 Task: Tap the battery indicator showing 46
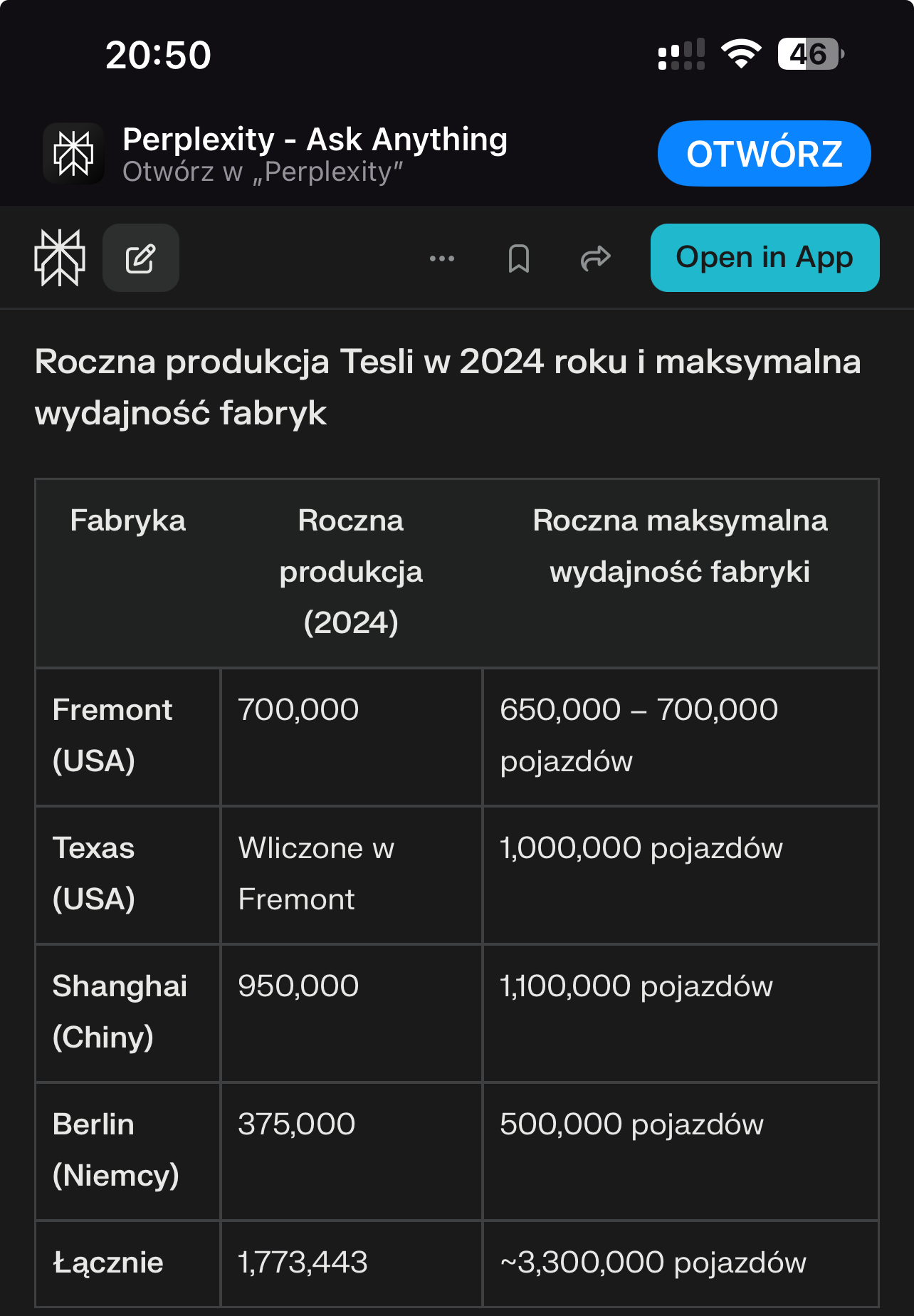tap(811, 54)
